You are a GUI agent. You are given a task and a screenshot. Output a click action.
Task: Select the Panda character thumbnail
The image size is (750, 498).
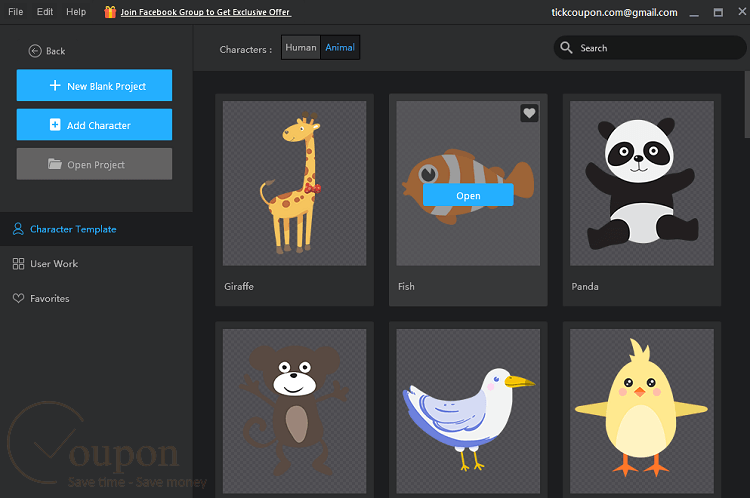coord(642,183)
